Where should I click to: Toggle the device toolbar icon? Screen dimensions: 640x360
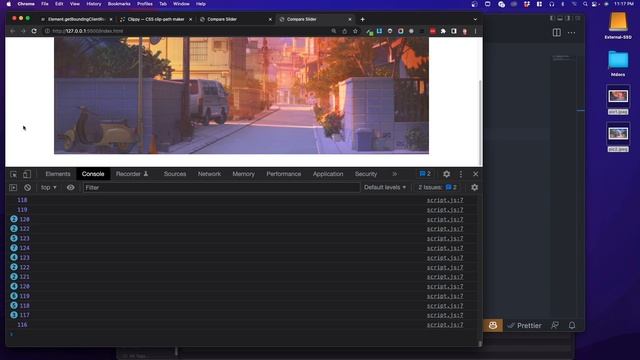tap(27, 174)
